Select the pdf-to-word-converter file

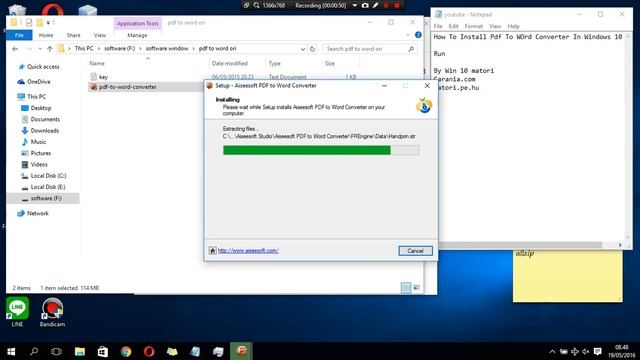(x=127, y=87)
